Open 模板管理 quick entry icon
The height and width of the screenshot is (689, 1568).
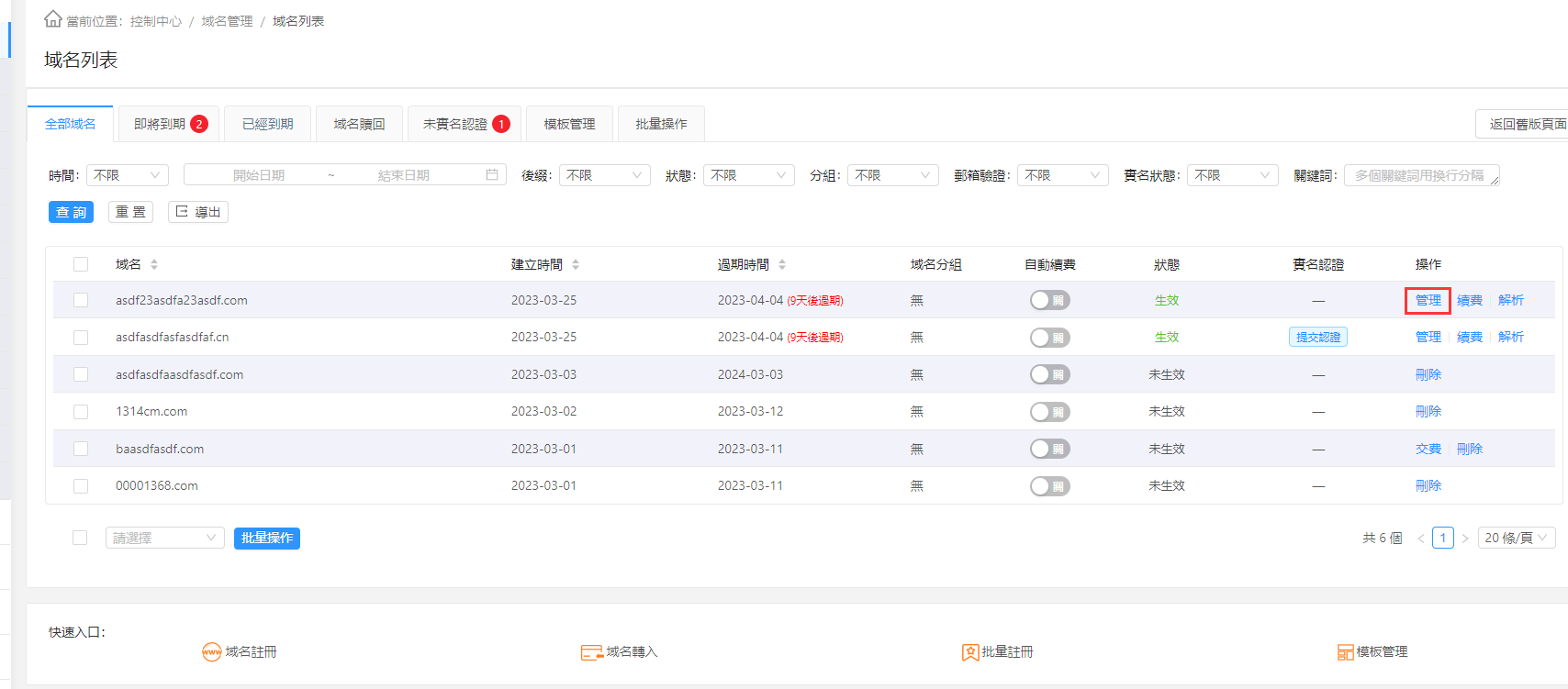(1346, 651)
